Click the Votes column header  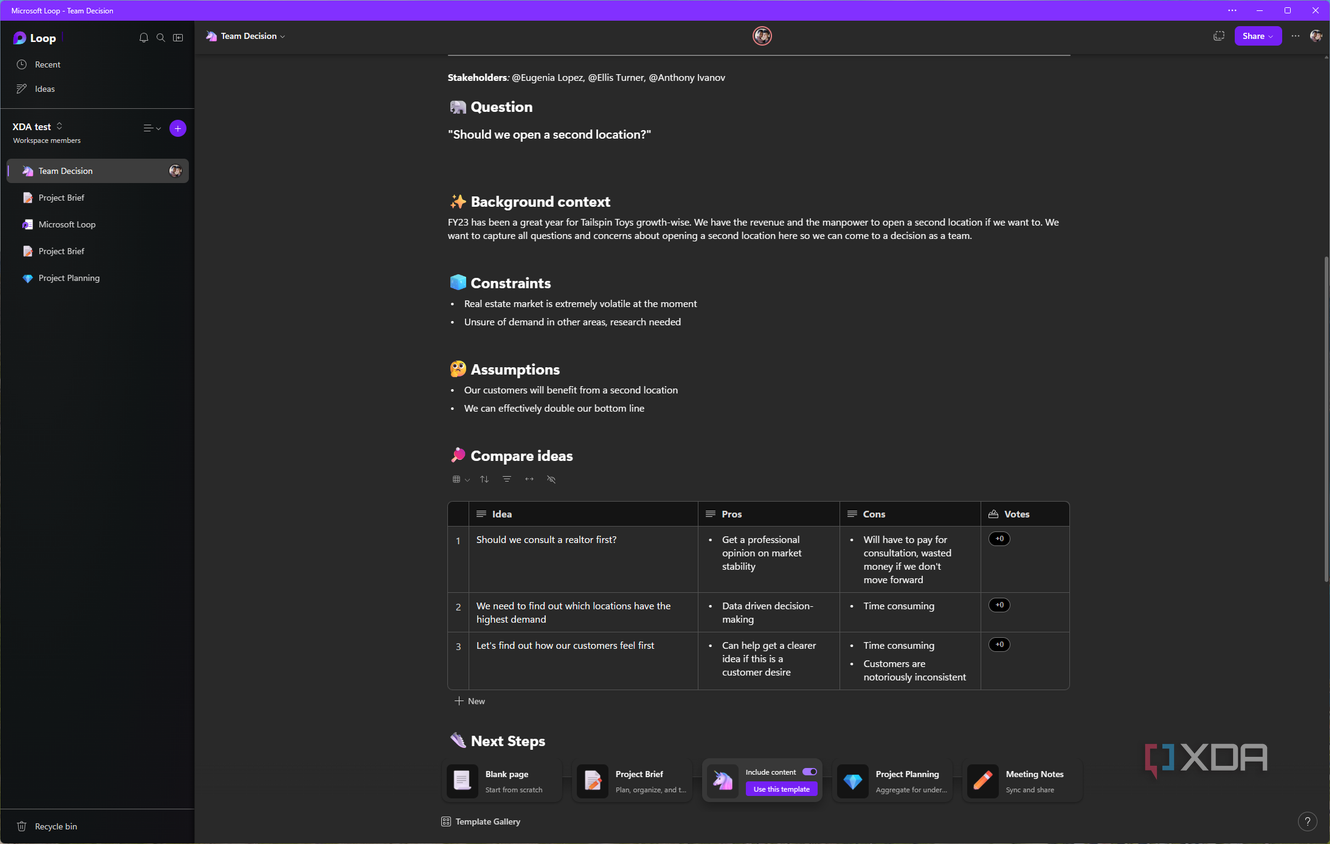(1025, 514)
